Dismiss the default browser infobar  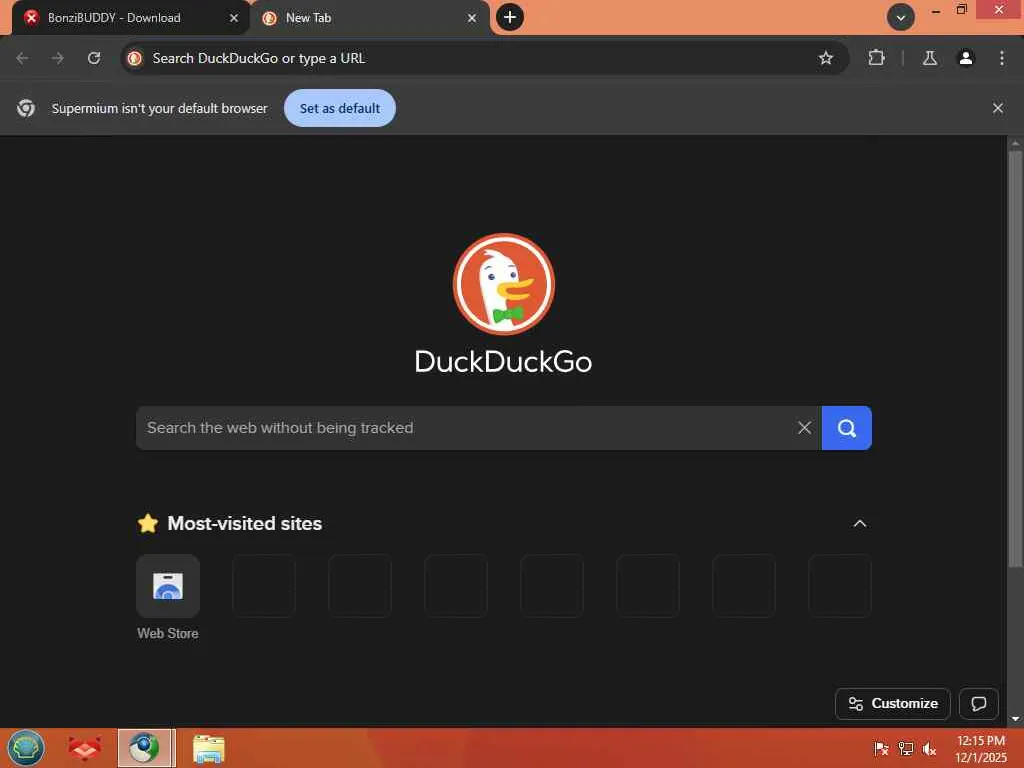point(997,108)
